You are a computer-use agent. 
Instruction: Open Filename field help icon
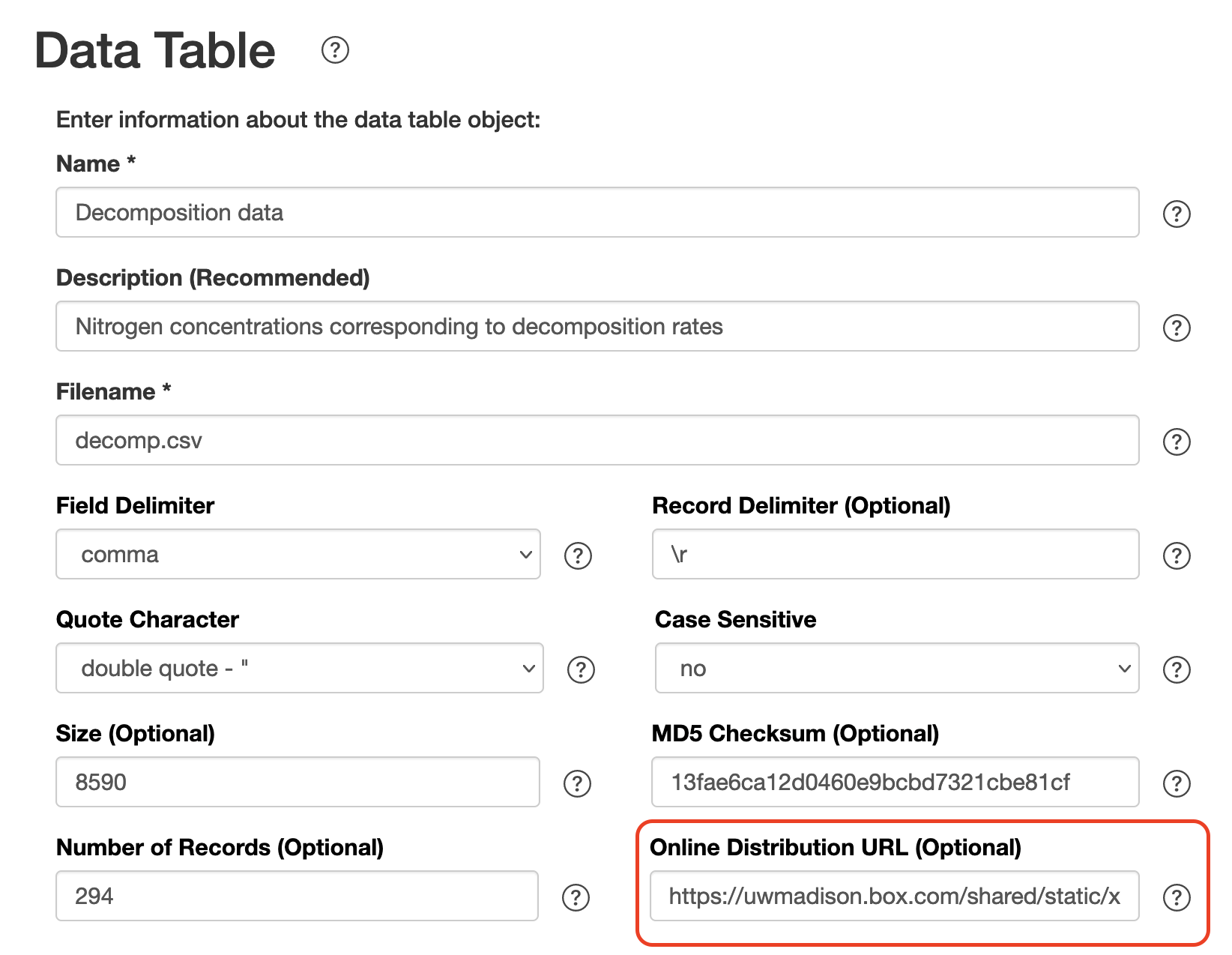point(1177,442)
